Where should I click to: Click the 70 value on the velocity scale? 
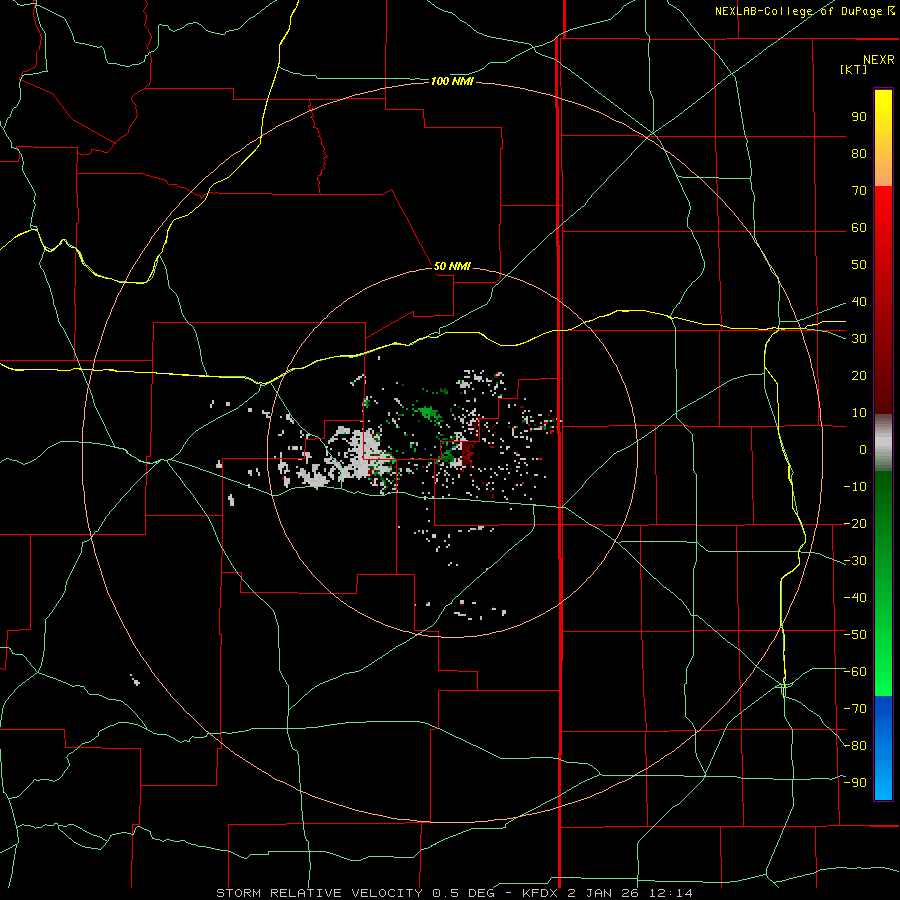click(859, 191)
